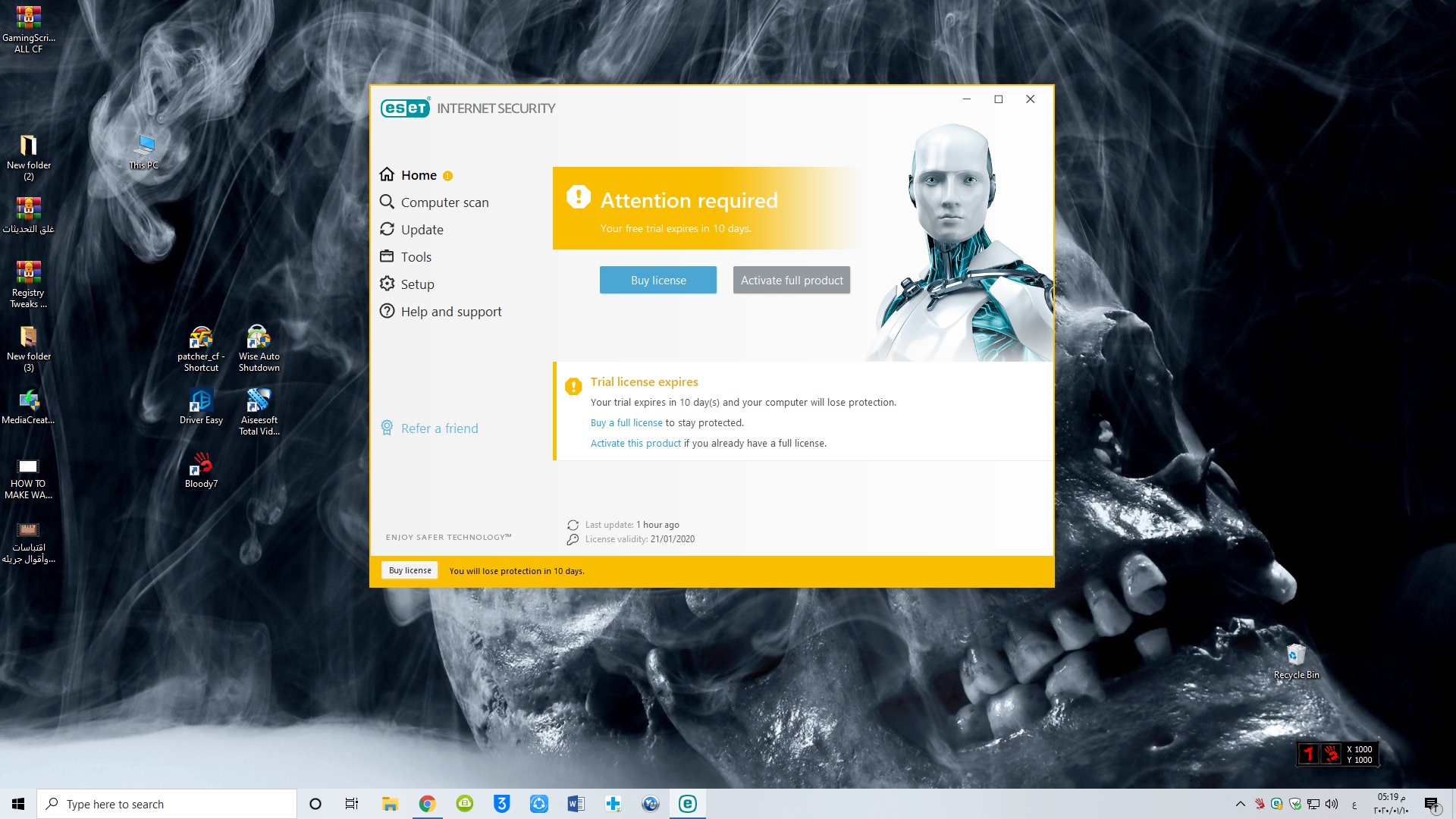
Task: Click the blue Buy license button
Action: [x=658, y=280]
